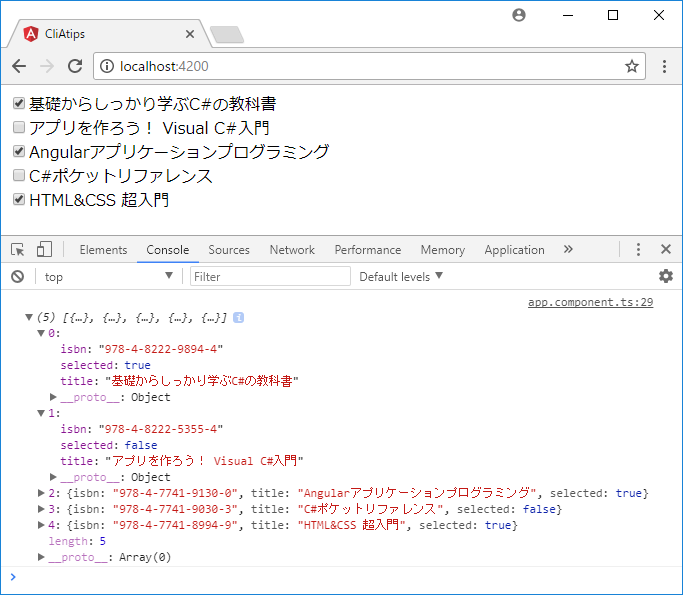Open source link app.component.ts:29
The height and width of the screenshot is (595, 683).
pyautogui.click(x=590, y=302)
